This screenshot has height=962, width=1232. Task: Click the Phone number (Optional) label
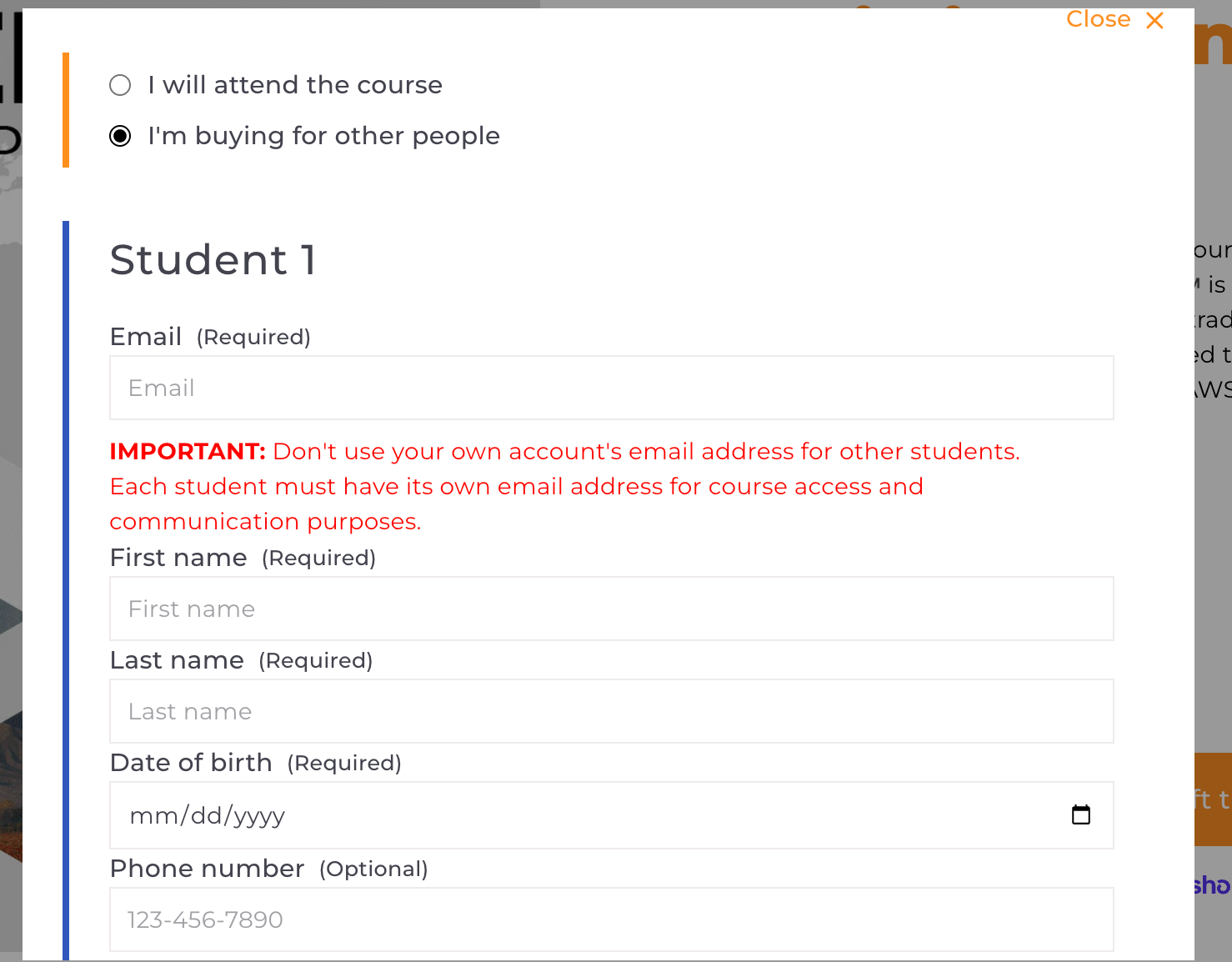click(268, 869)
